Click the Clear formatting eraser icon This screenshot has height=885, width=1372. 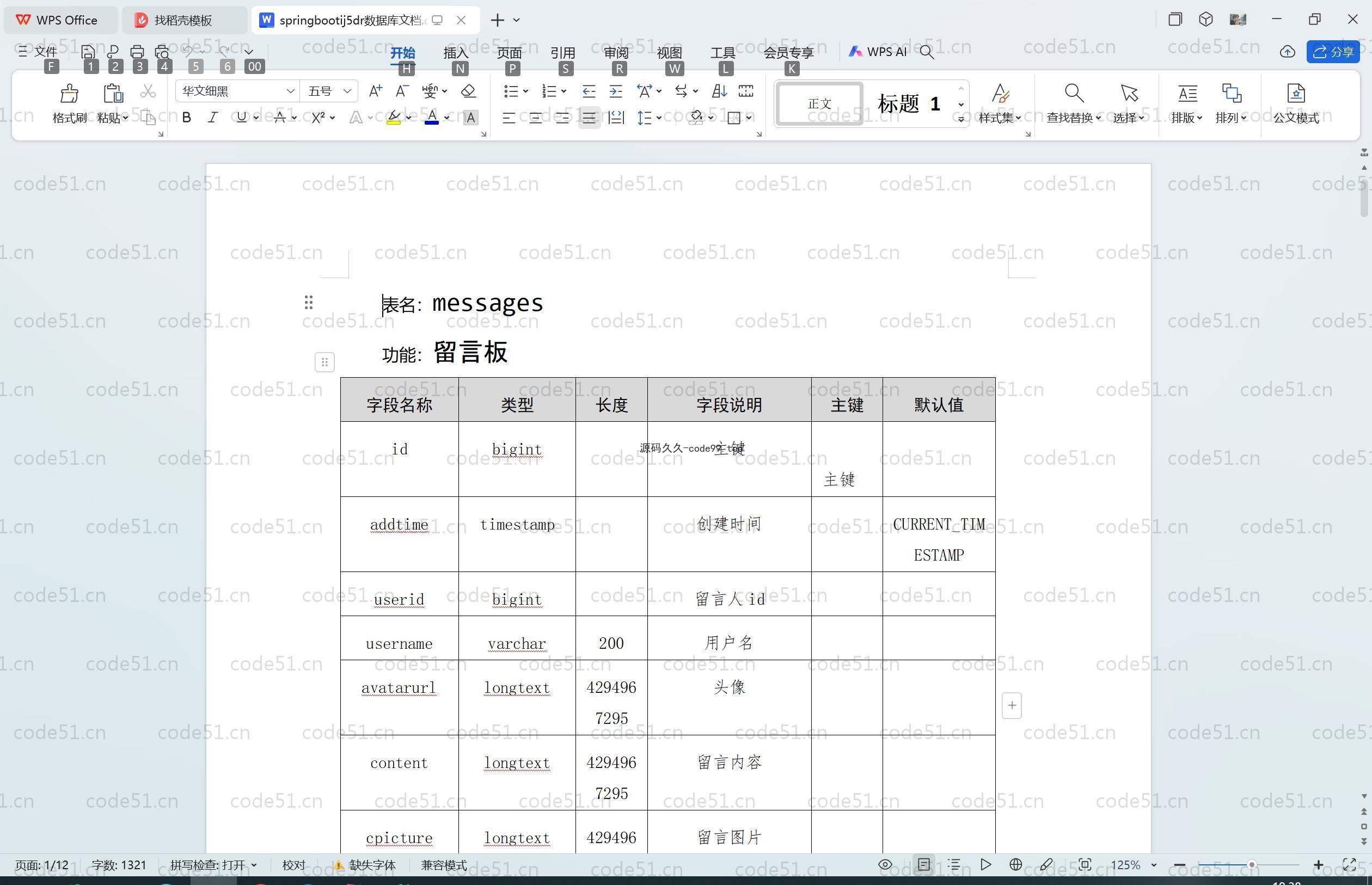pyautogui.click(x=468, y=91)
